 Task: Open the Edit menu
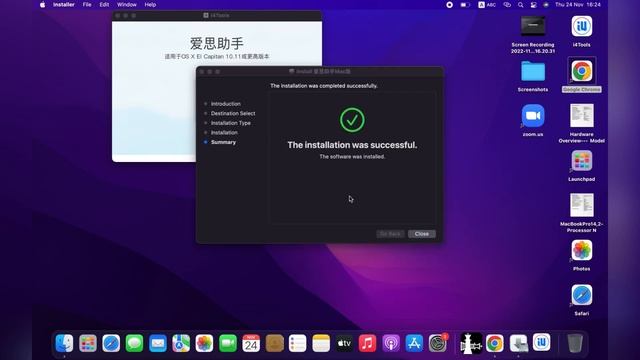point(104,5)
